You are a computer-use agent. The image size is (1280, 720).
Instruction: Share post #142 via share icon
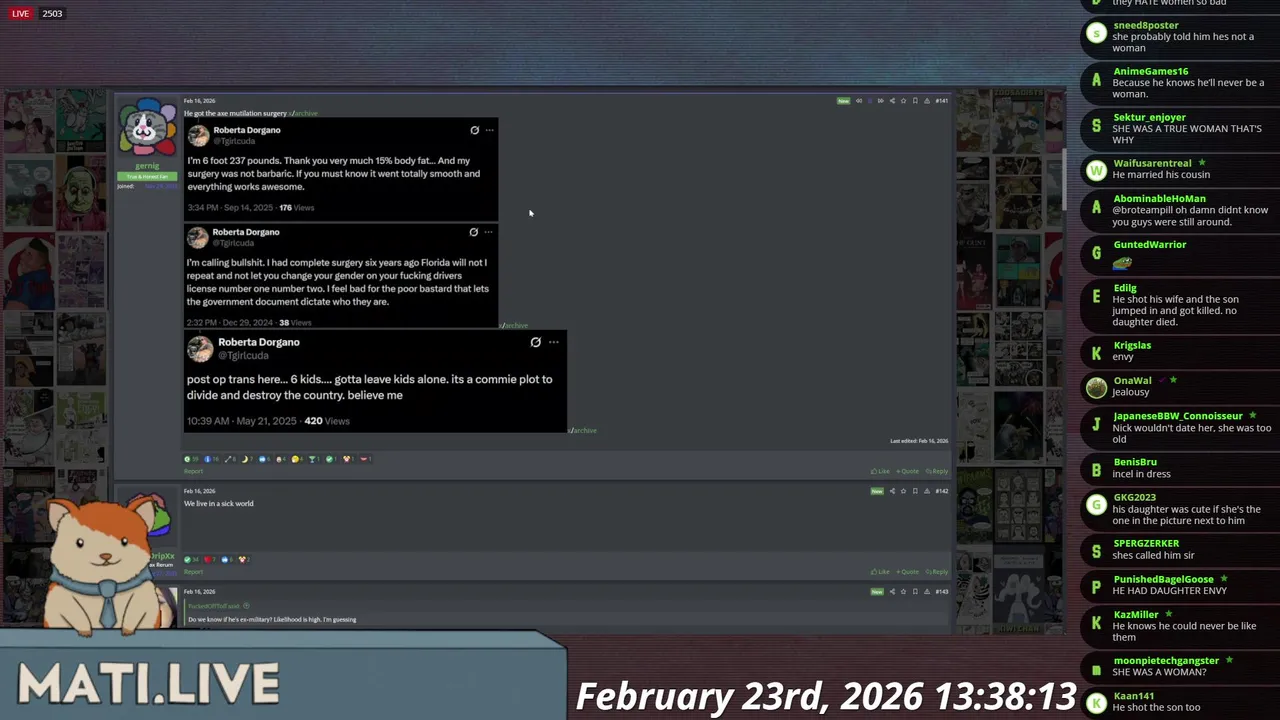[892, 491]
